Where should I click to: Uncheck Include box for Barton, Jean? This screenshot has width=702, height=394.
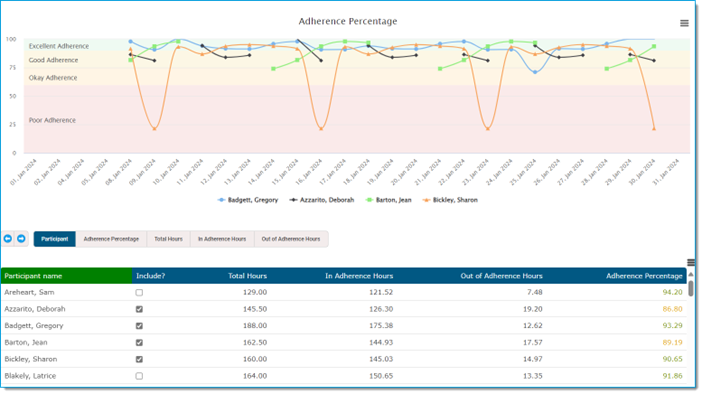point(139,343)
